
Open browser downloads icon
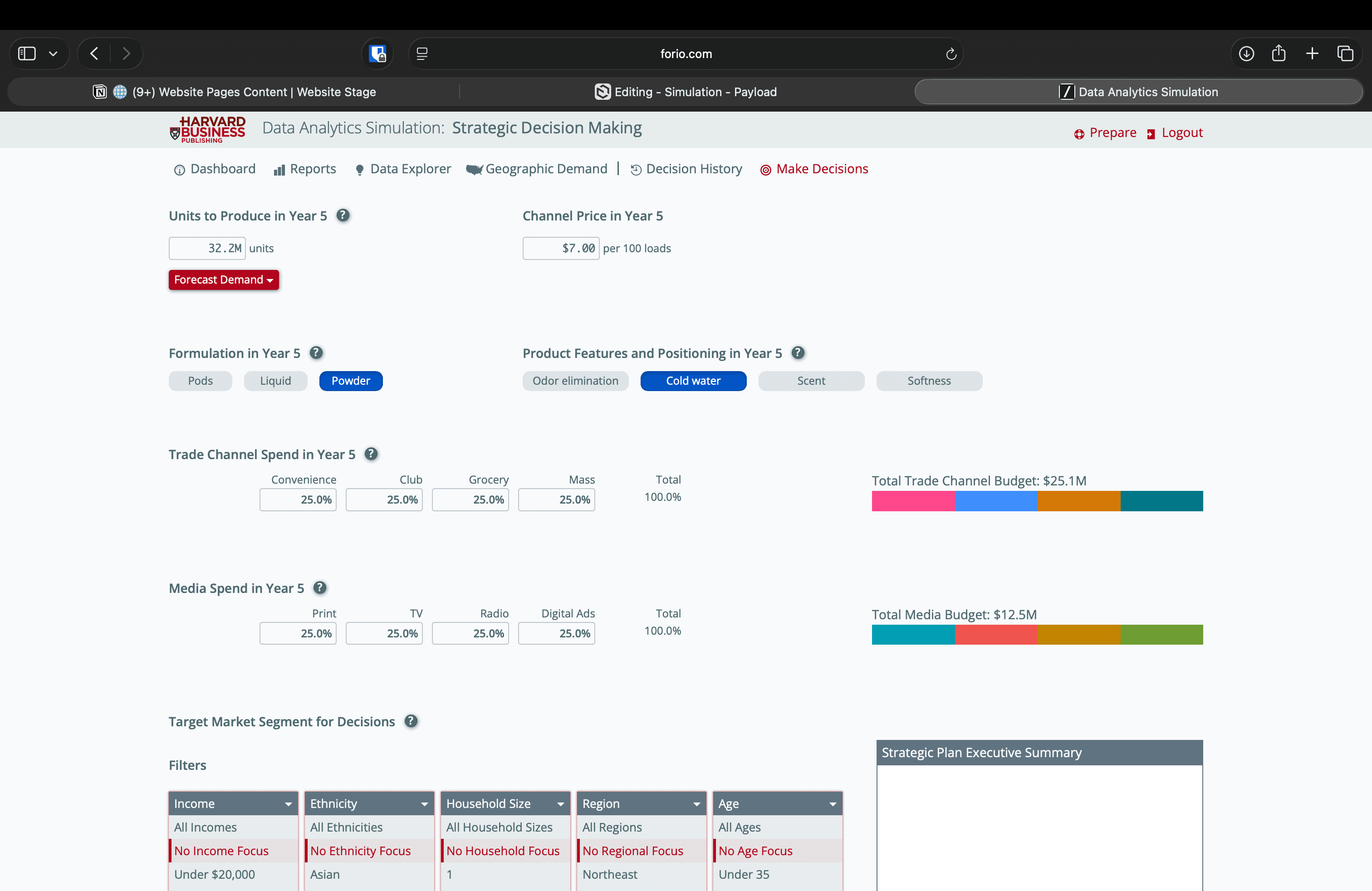click(x=1246, y=54)
